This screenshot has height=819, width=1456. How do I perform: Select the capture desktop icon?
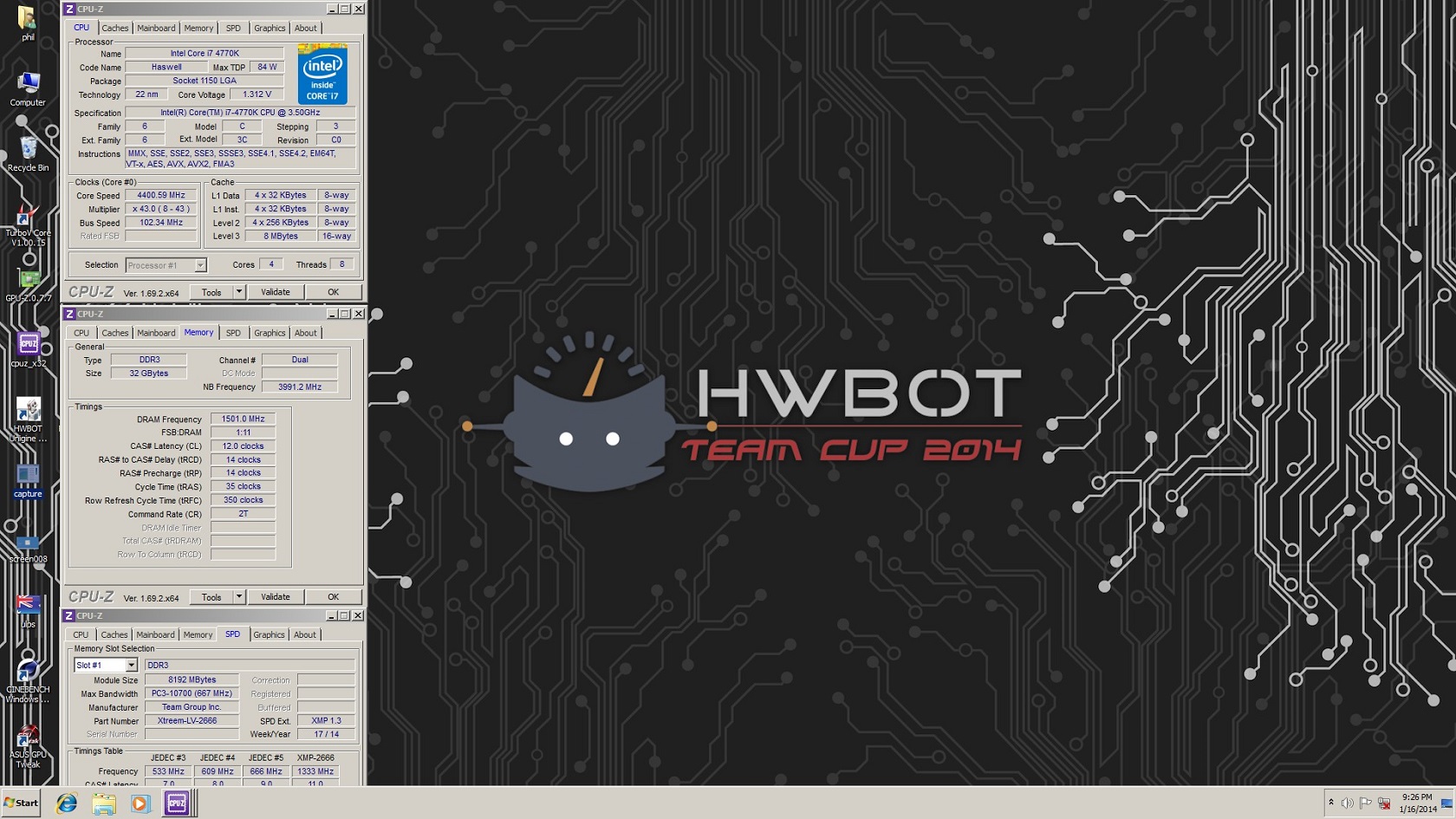pyautogui.click(x=28, y=482)
